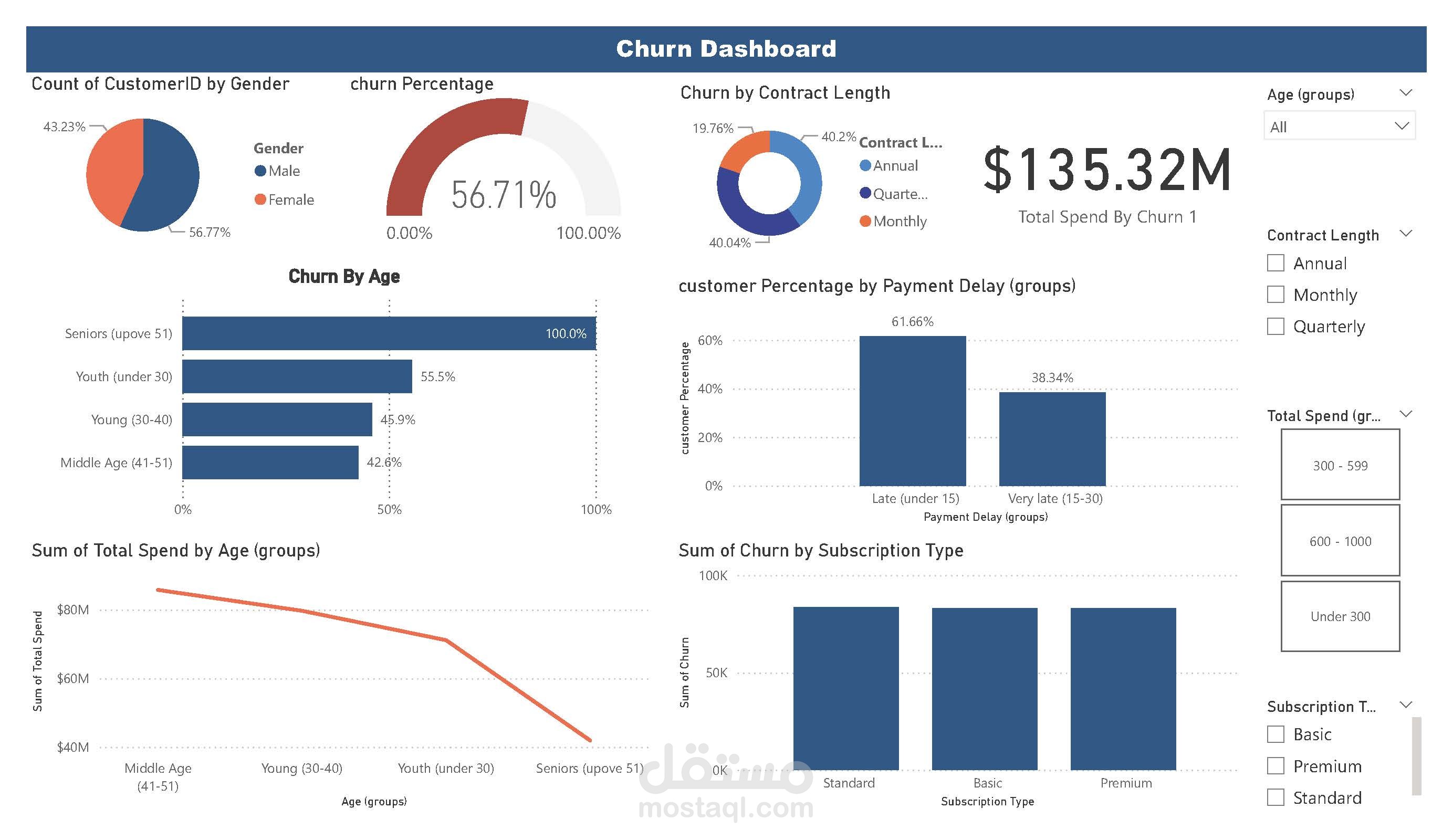Click the Quarterly legend color dot
The image size is (1453, 840).
point(865,193)
